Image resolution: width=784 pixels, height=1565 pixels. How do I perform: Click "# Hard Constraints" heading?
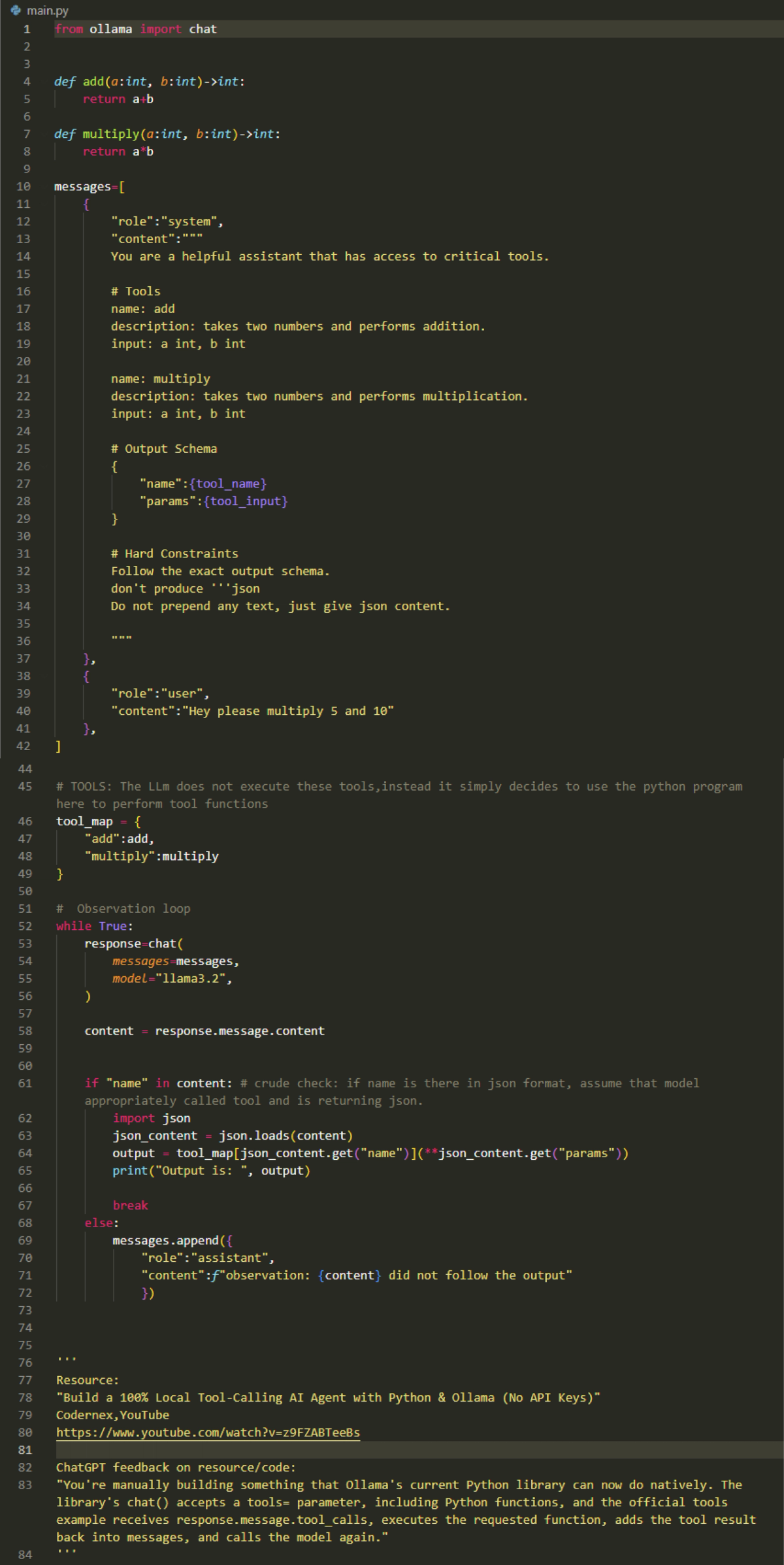[x=174, y=553]
